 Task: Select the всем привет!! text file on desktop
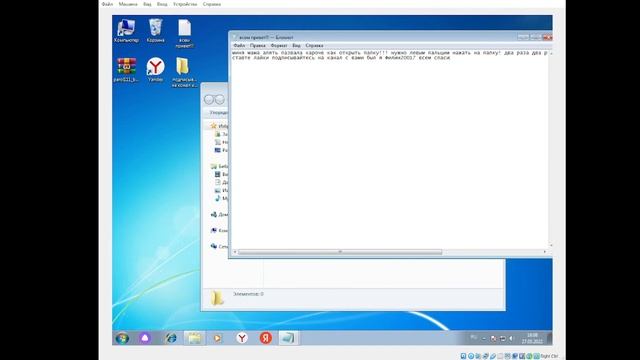pyautogui.click(x=184, y=33)
